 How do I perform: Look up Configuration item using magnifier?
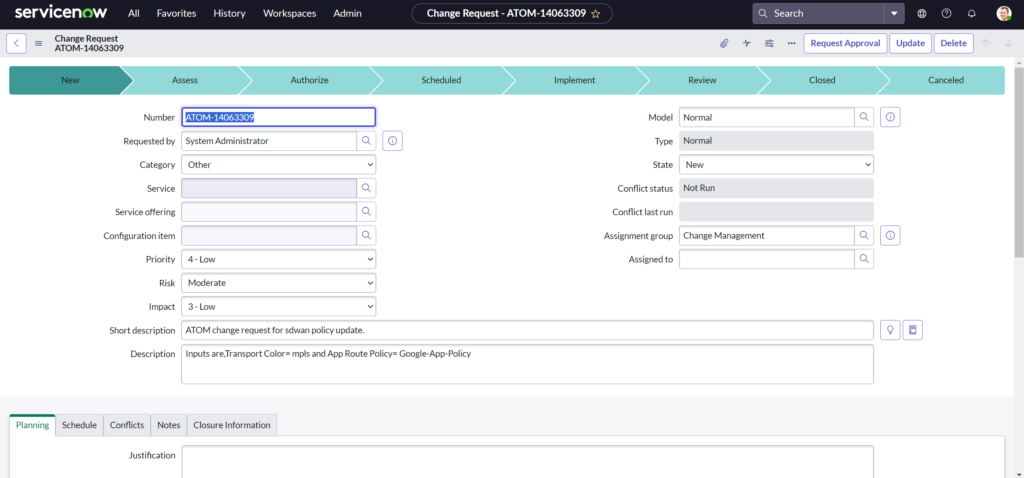coord(366,235)
